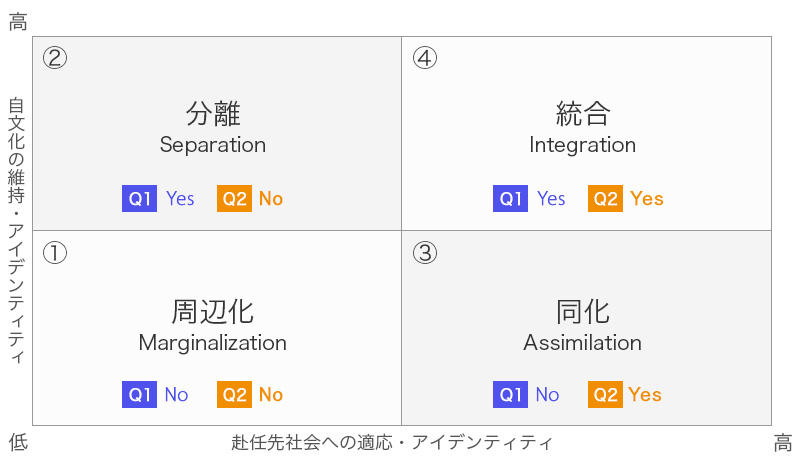Image resolution: width=800 pixels, height=460 pixels.
Task: Click the orange Q2 badge under Marginalization
Action: click(234, 394)
